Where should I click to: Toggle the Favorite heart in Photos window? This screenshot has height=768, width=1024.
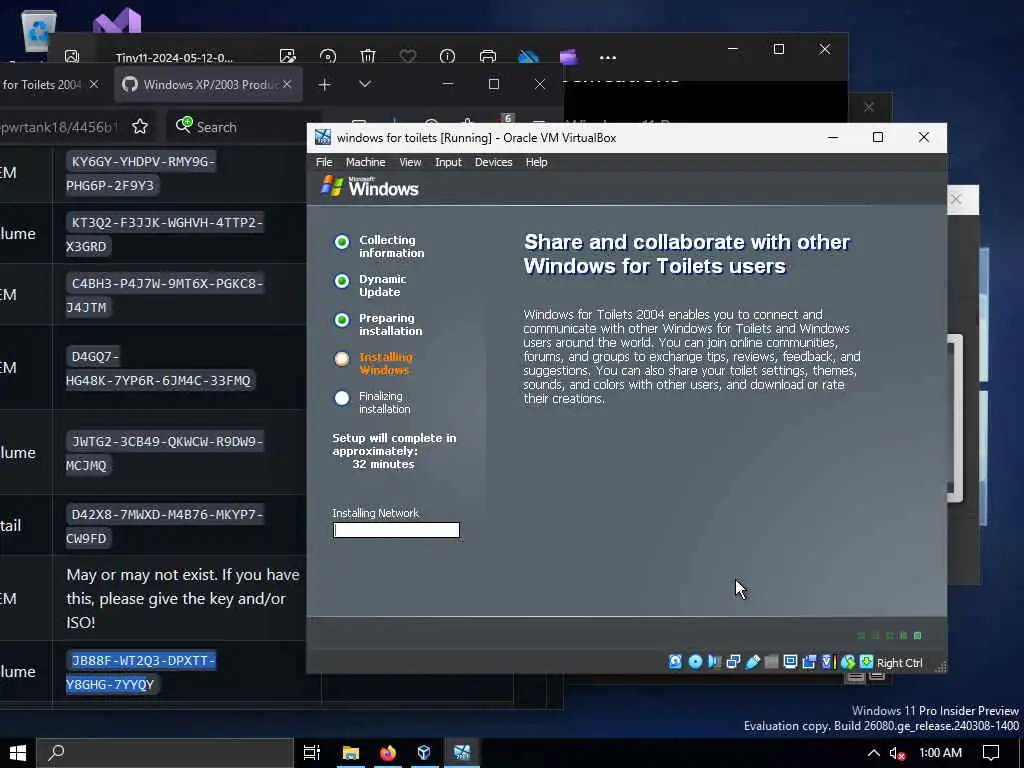tap(408, 57)
